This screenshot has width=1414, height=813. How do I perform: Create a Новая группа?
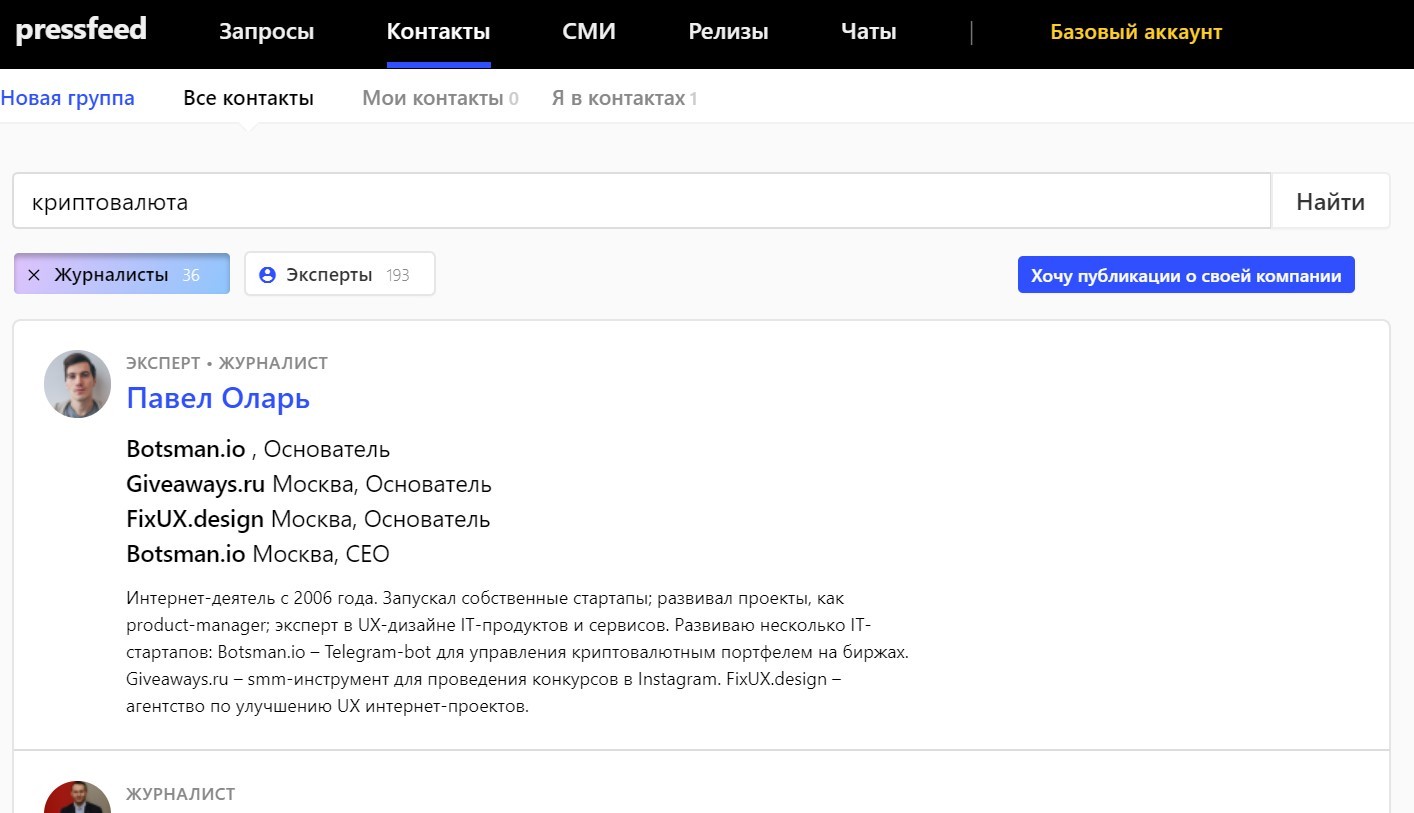coord(68,98)
